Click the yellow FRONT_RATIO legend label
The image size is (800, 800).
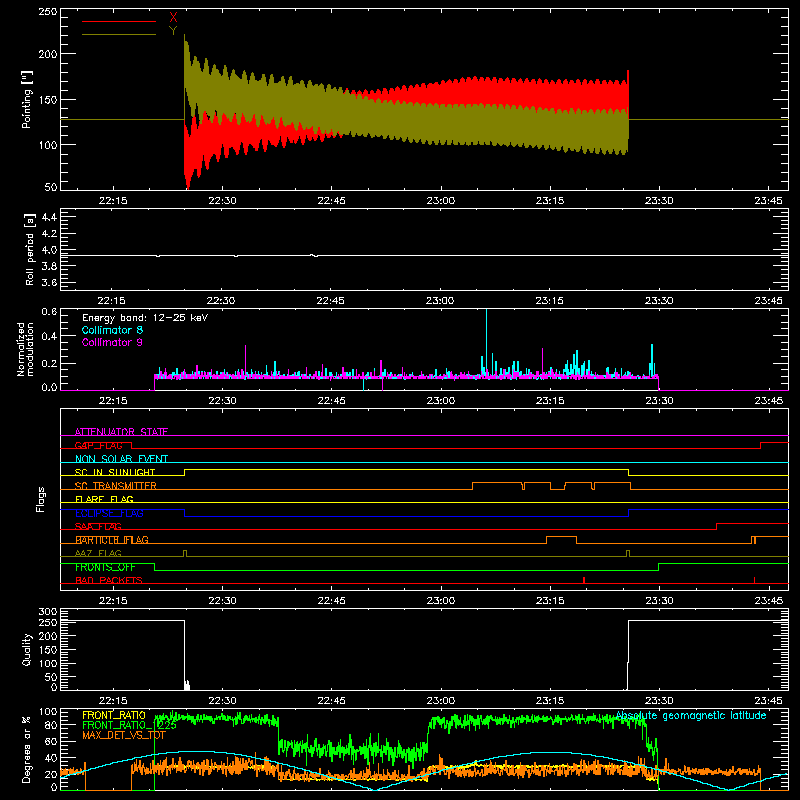coord(114,715)
